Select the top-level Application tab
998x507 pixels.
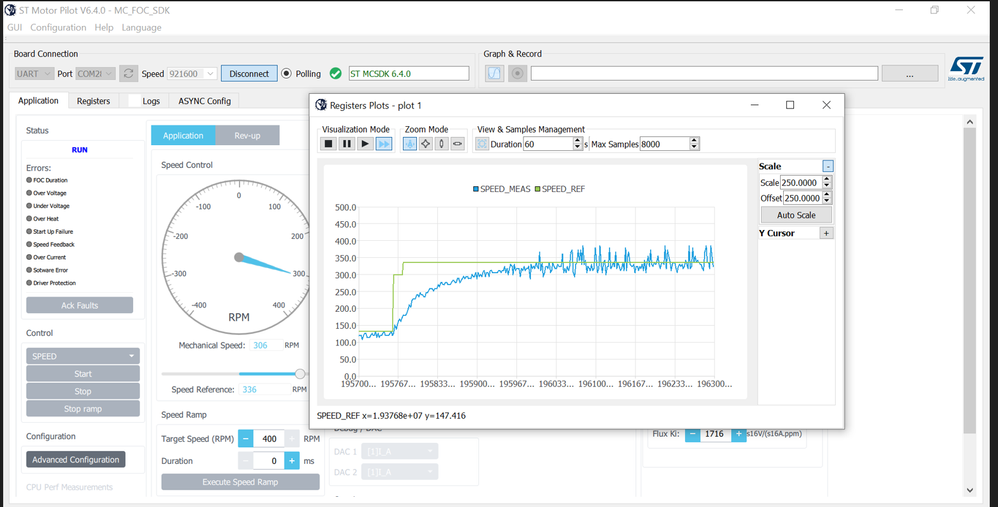pyautogui.click(x=38, y=101)
